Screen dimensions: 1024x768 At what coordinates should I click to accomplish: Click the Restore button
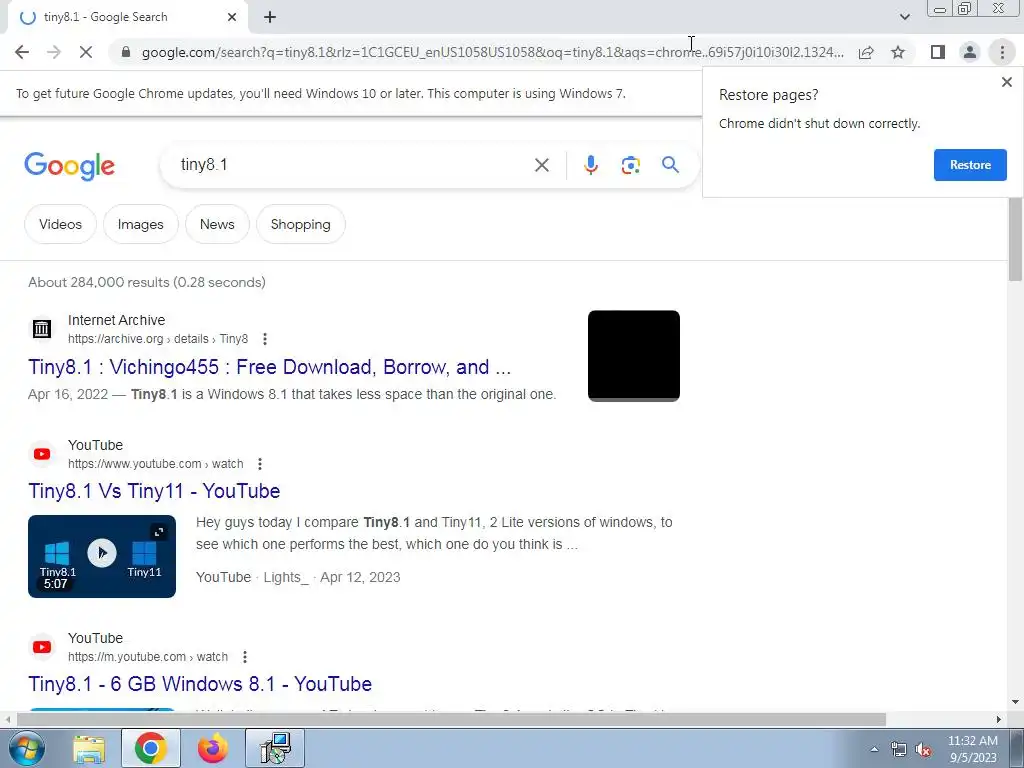(970, 165)
